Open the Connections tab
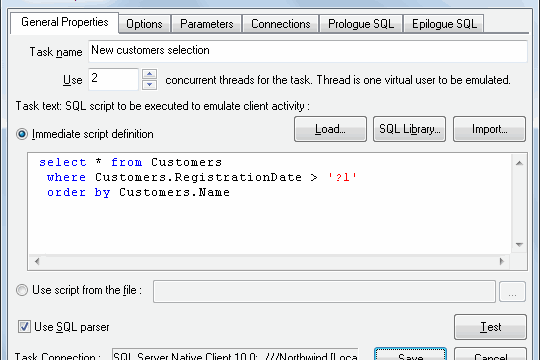This screenshot has width=540, height=360. (281, 24)
